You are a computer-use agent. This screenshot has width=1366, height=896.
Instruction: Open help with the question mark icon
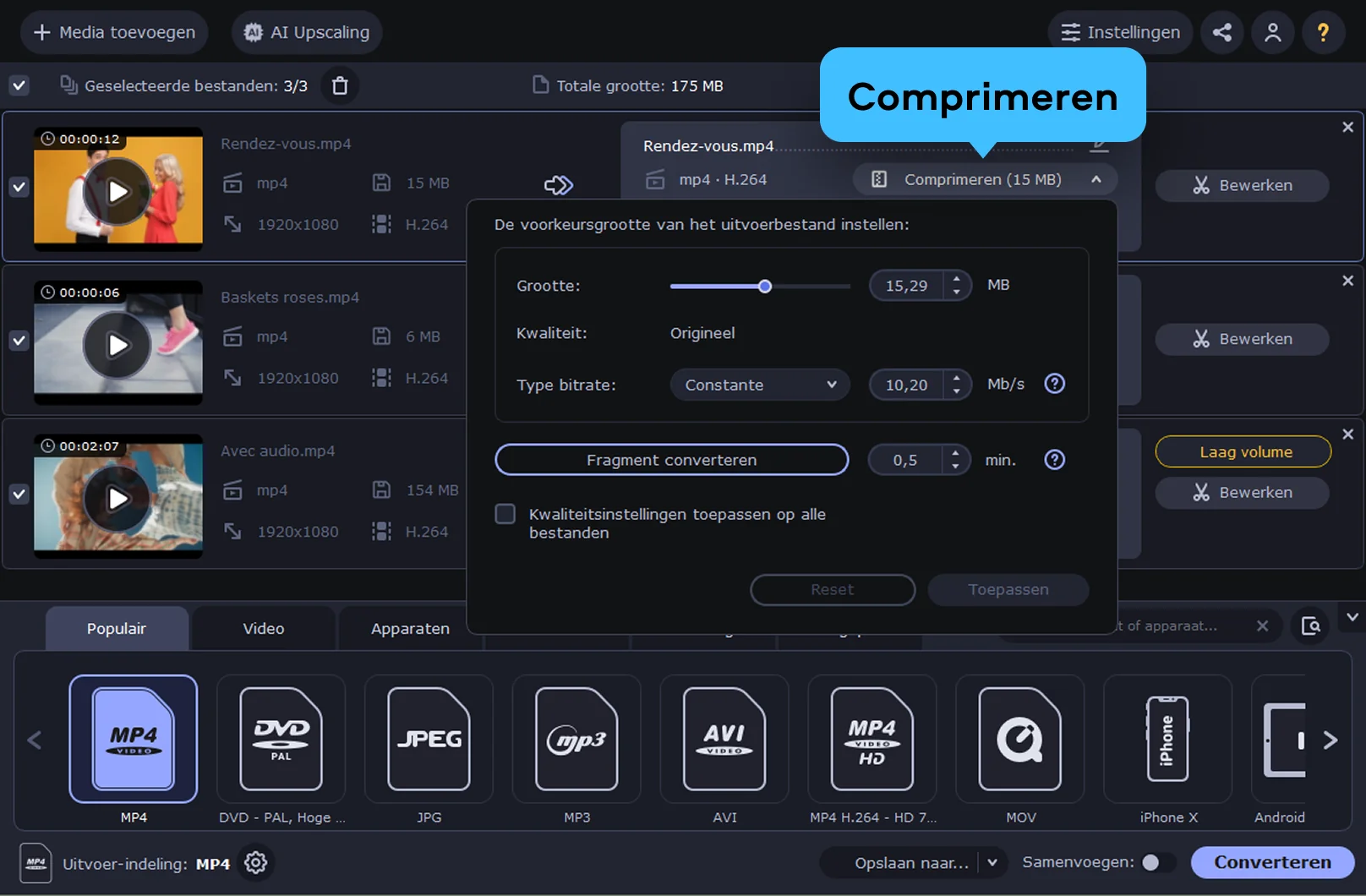click(x=1323, y=32)
